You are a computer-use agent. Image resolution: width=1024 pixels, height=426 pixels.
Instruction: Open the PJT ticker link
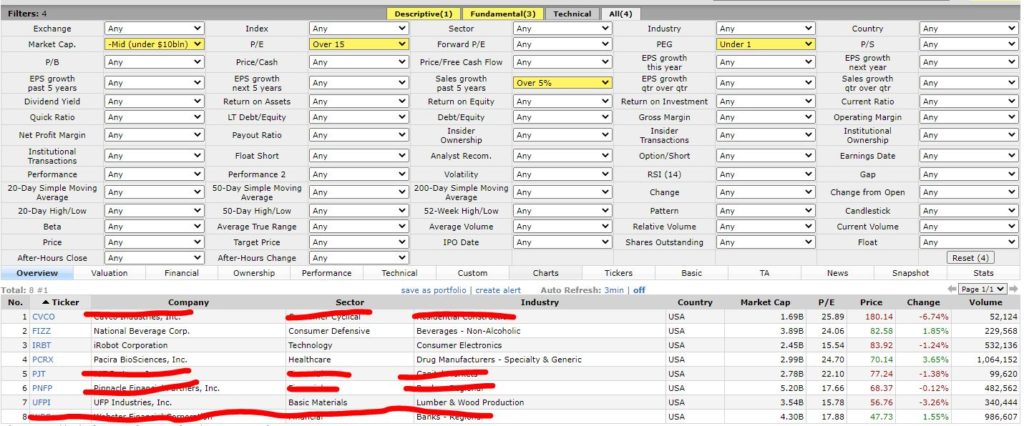[x=39, y=374]
